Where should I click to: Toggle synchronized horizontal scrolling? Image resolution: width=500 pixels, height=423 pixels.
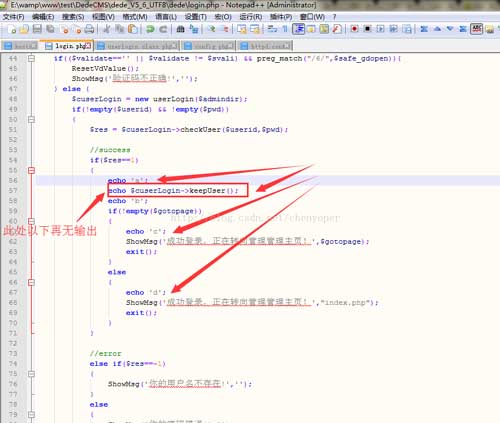pyautogui.click(x=255, y=29)
